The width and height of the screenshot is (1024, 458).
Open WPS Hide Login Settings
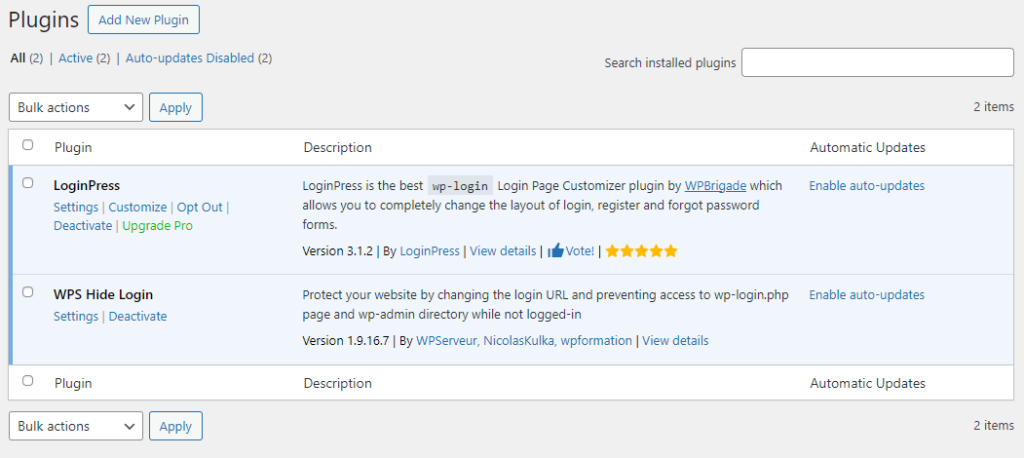click(x=76, y=316)
